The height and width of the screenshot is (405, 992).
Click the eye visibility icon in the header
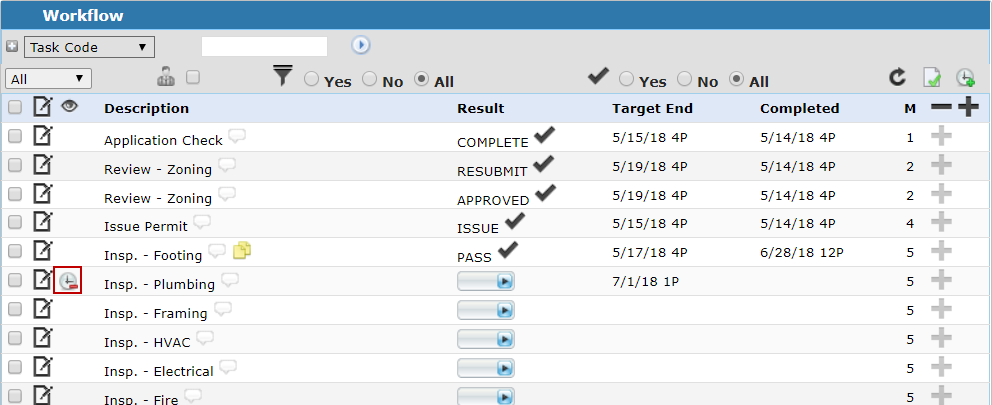70,106
